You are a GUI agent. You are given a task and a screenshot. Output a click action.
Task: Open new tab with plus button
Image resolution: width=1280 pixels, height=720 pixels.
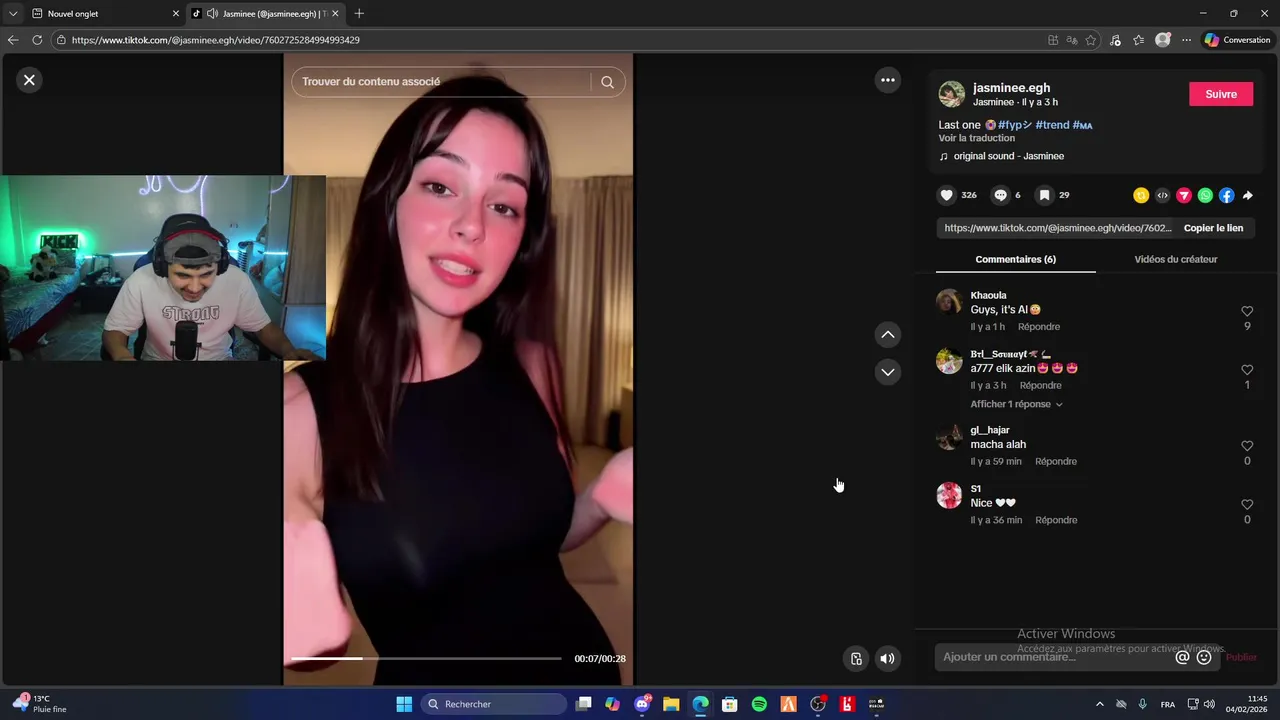(x=359, y=13)
